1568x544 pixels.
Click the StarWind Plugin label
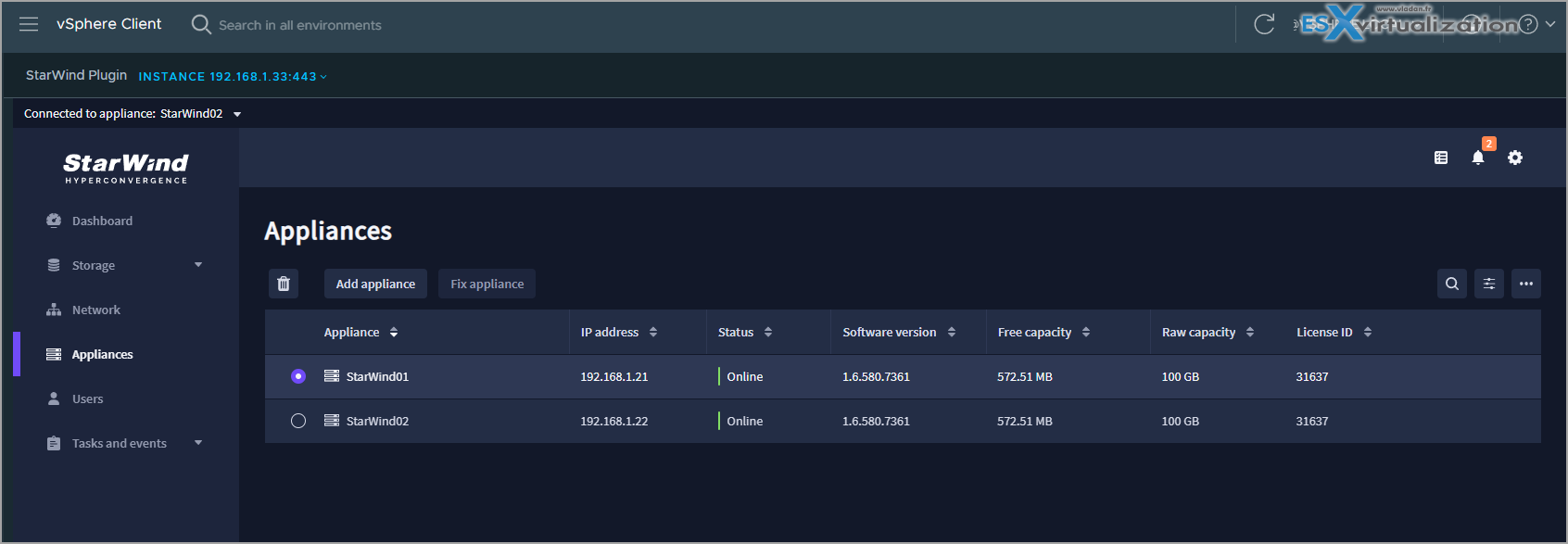[76, 75]
